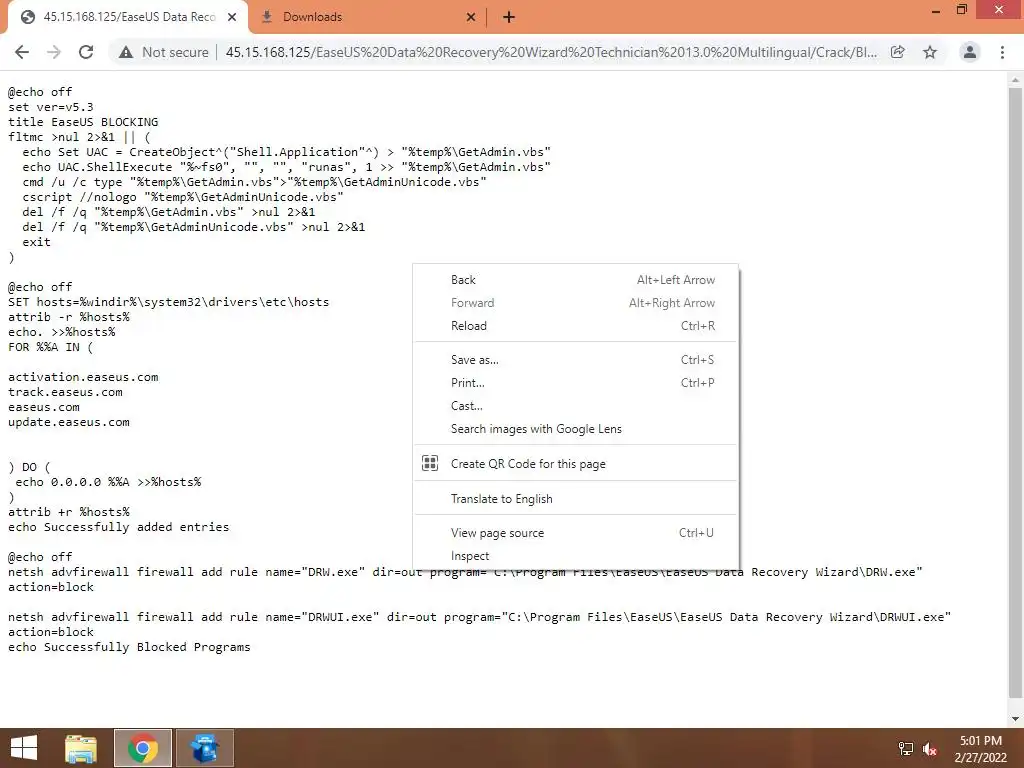Select Save as... in context menu
This screenshot has height=768, width=1024.
(x=575, y=360)
